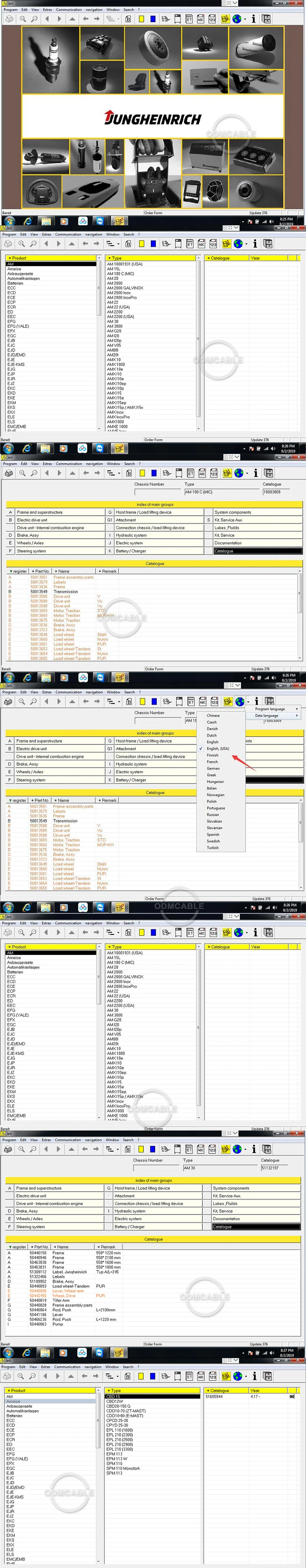Open globe dropdown arrow in CBD 15 window
The height and width of the screenshot is (1568, 306).
coord(245,1376)
